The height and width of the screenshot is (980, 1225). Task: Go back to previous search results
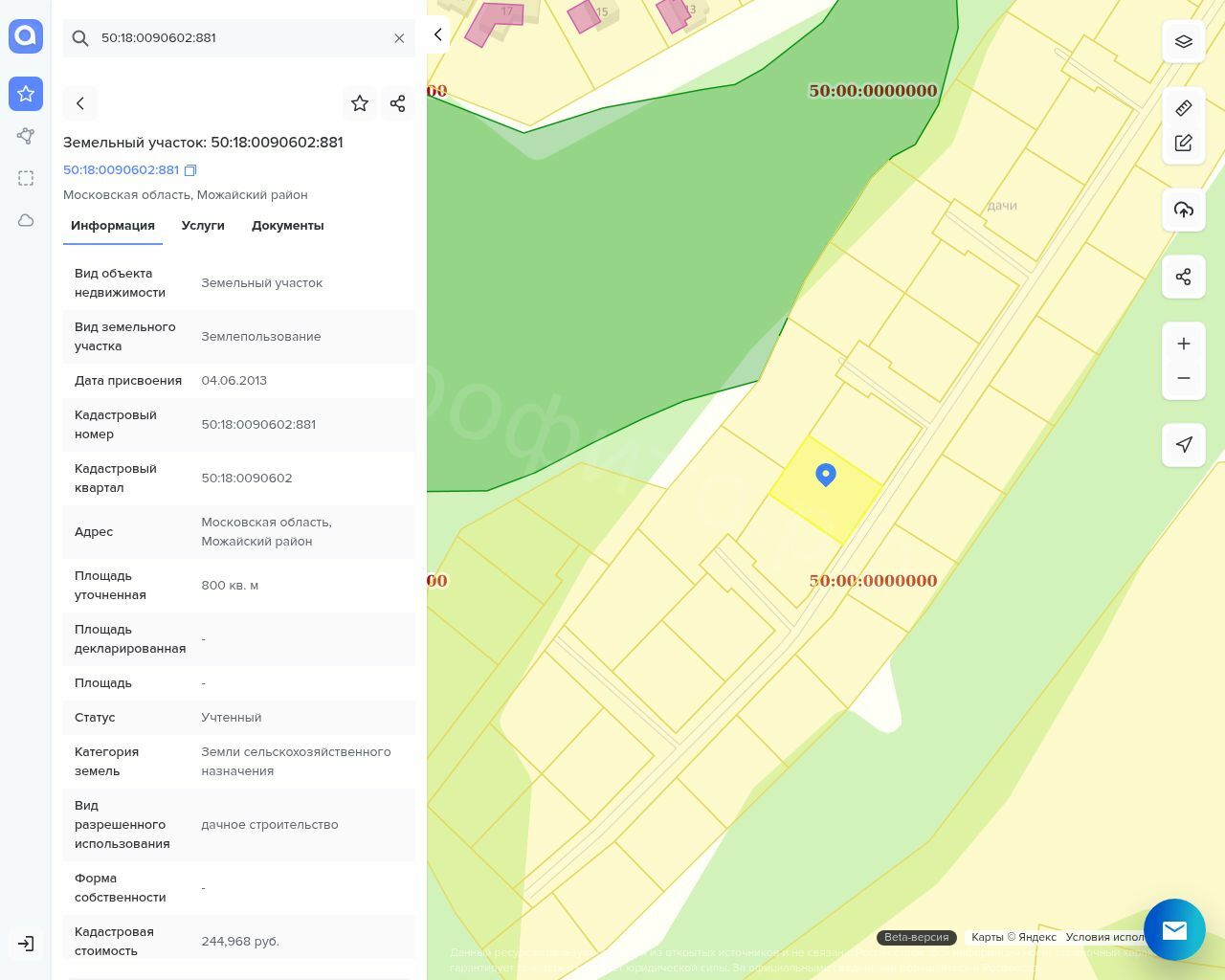tap(80, 103)
